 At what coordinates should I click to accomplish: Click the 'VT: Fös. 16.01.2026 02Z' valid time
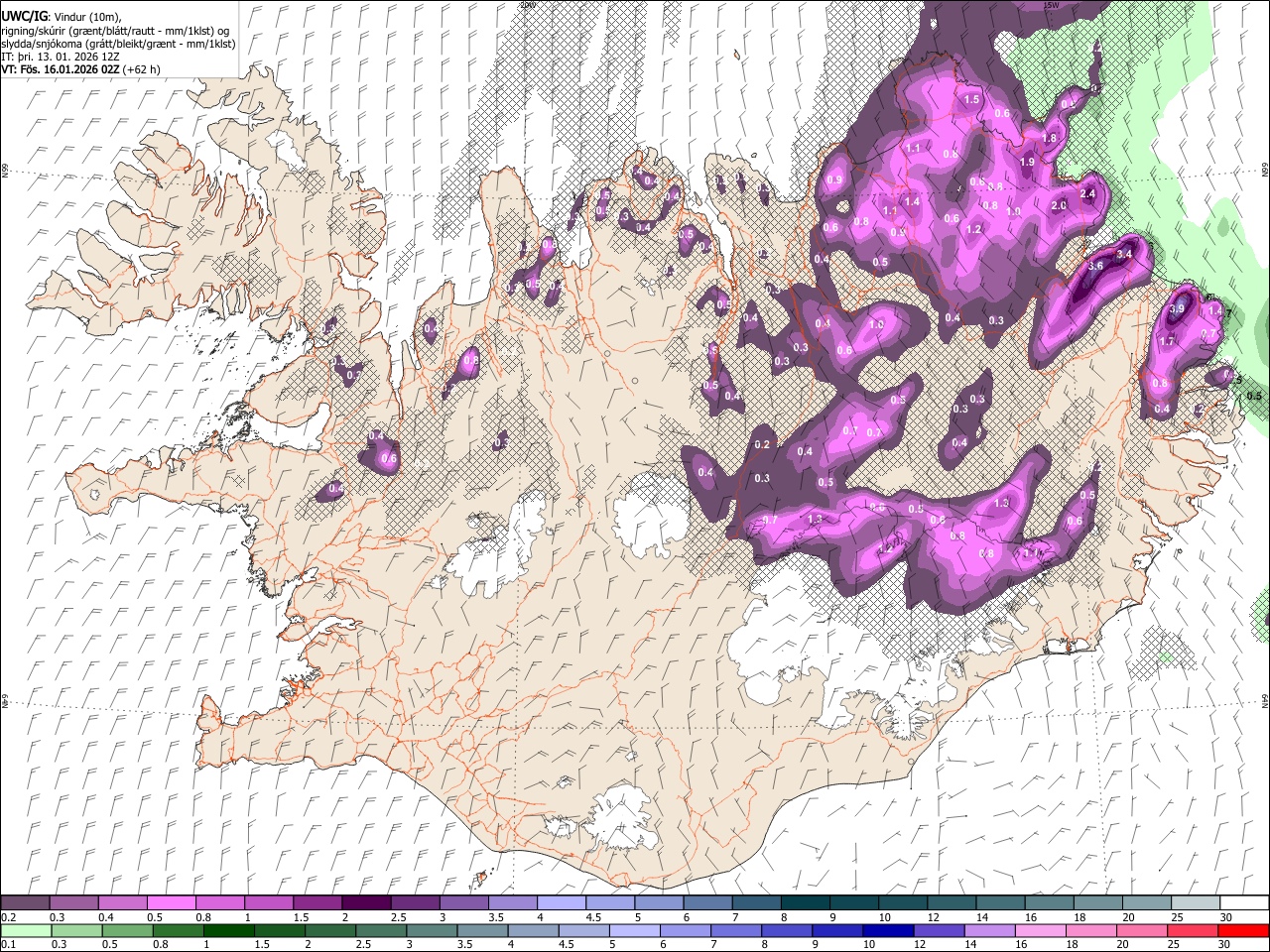(x=62, y=69)
